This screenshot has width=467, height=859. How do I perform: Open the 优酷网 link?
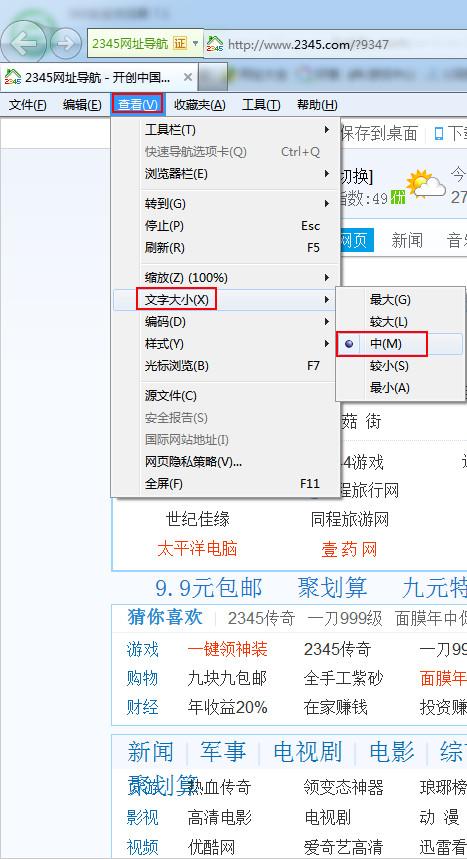tap(211, 847)
